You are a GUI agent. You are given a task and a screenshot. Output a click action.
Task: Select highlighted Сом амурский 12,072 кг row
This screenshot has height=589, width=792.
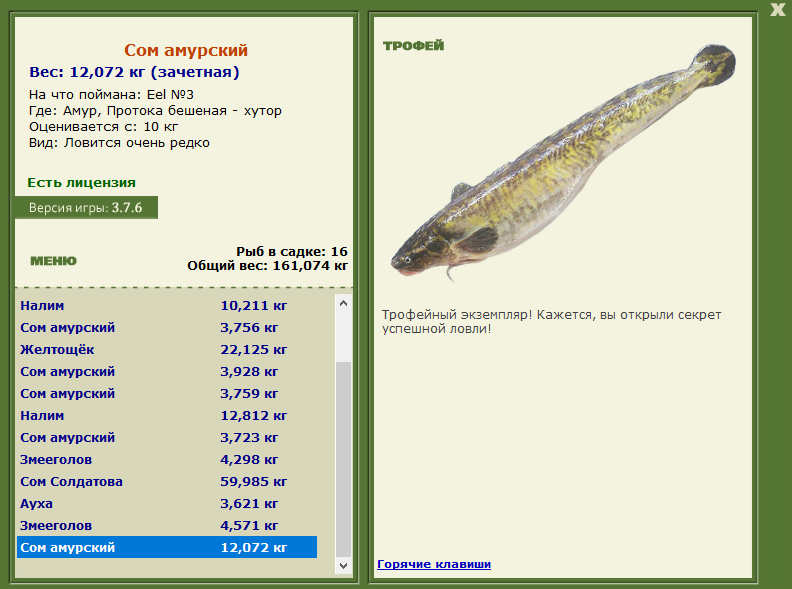pos(167,548)
